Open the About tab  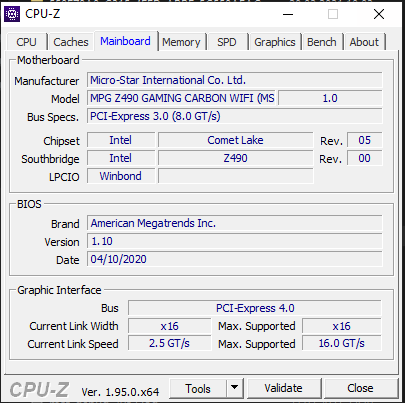click(364, 42)
